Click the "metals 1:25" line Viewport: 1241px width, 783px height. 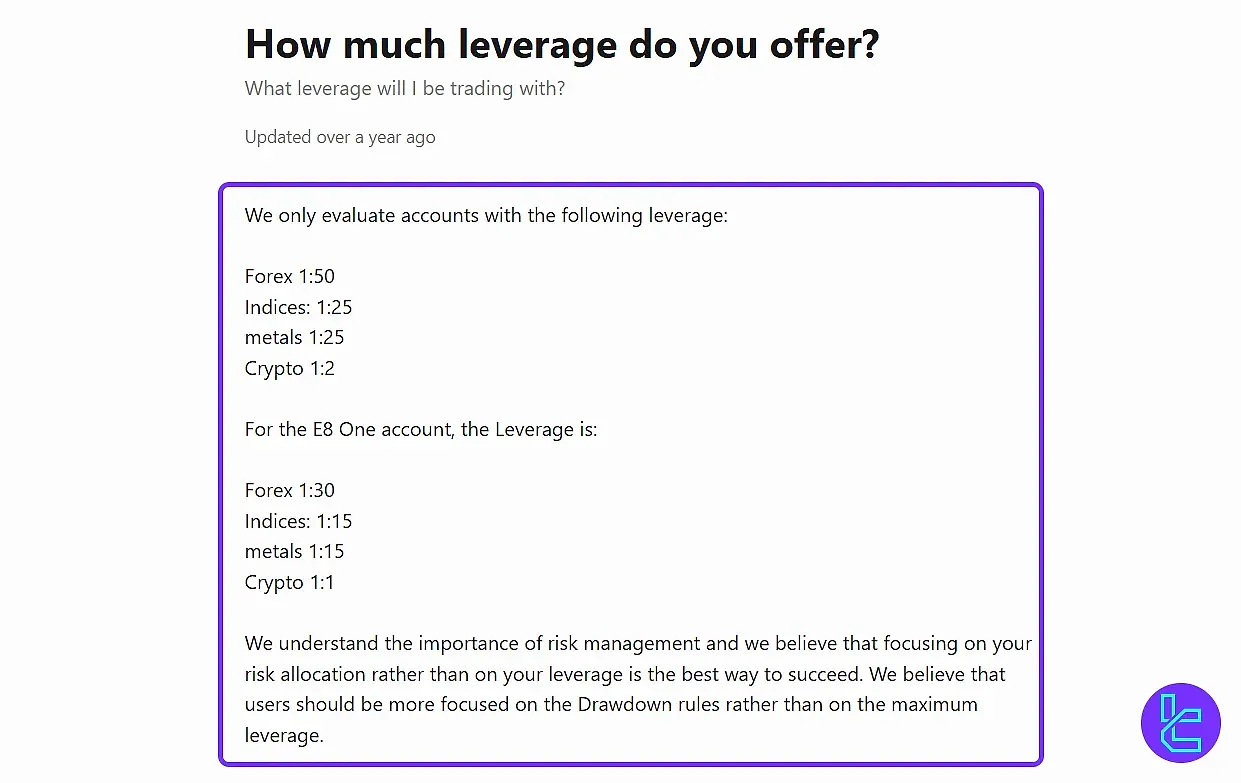tap(294, 337)
